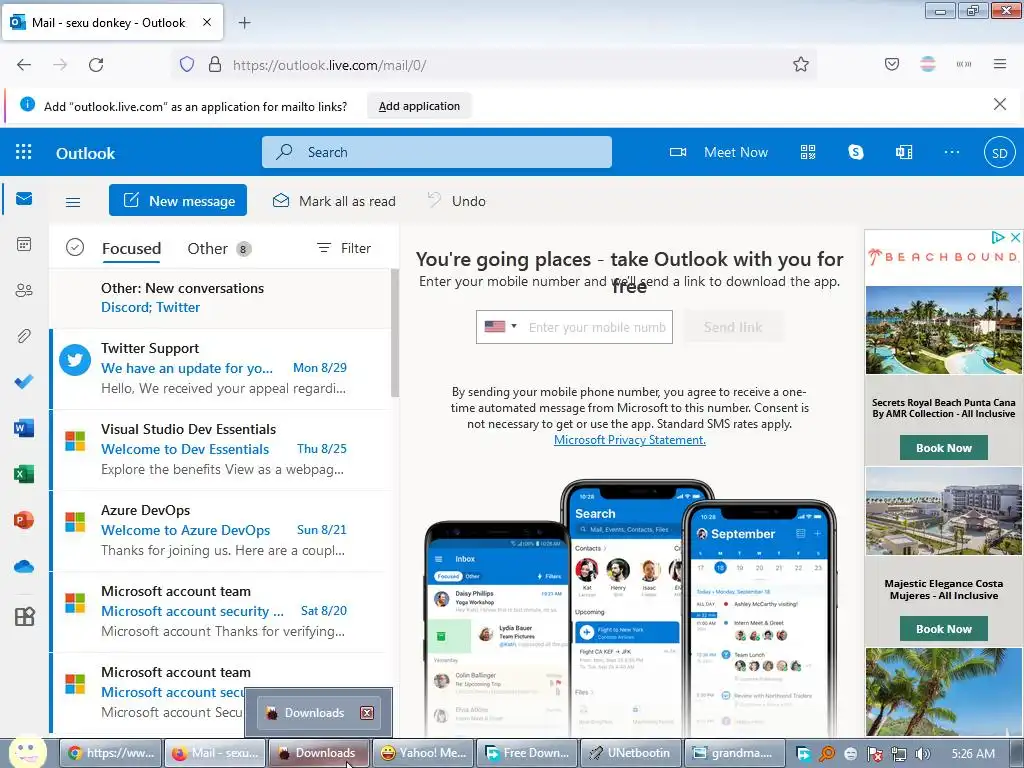The height and width of the screenshot is (768, 1024).
Task: Close the Downloads taskbar preview popup
Action: tap(367, 712)
